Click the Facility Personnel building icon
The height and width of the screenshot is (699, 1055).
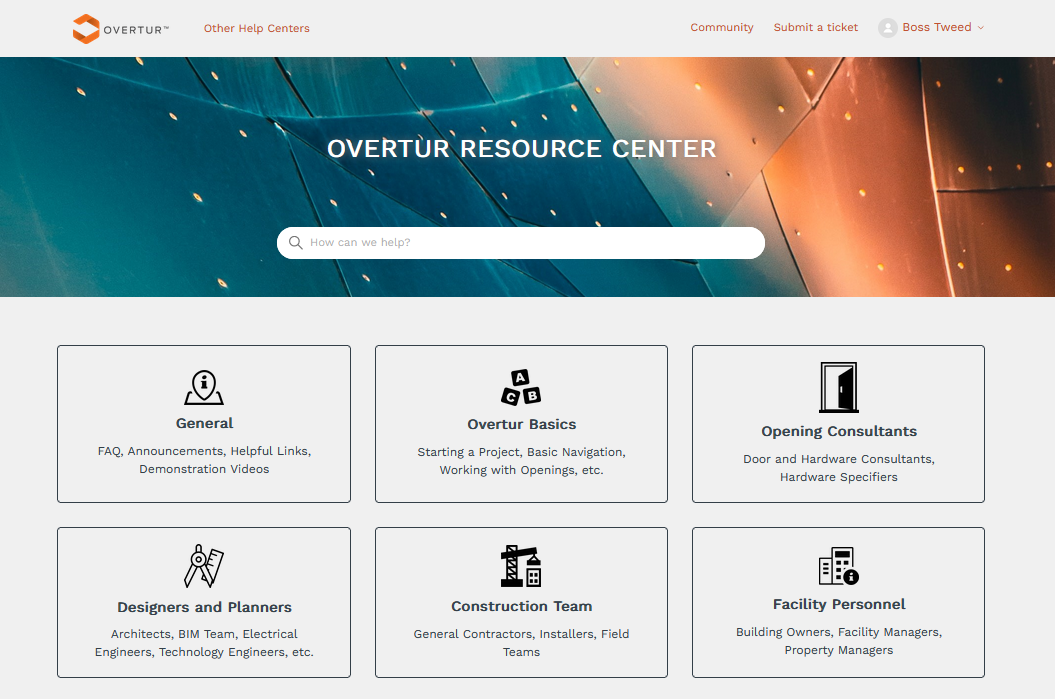(838, 566)
